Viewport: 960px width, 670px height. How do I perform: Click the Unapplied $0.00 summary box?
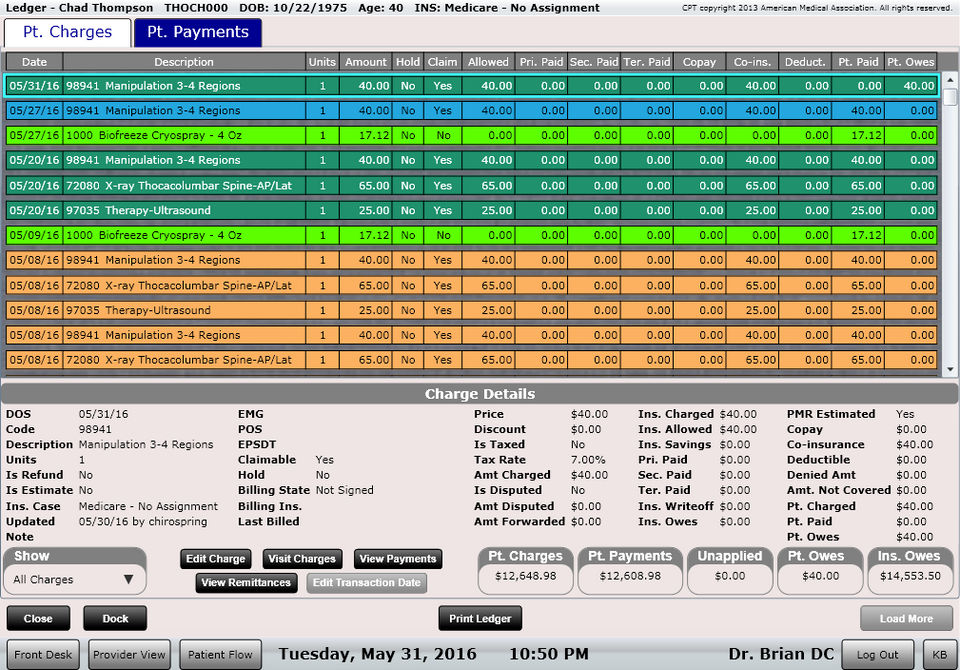point(730,570)
